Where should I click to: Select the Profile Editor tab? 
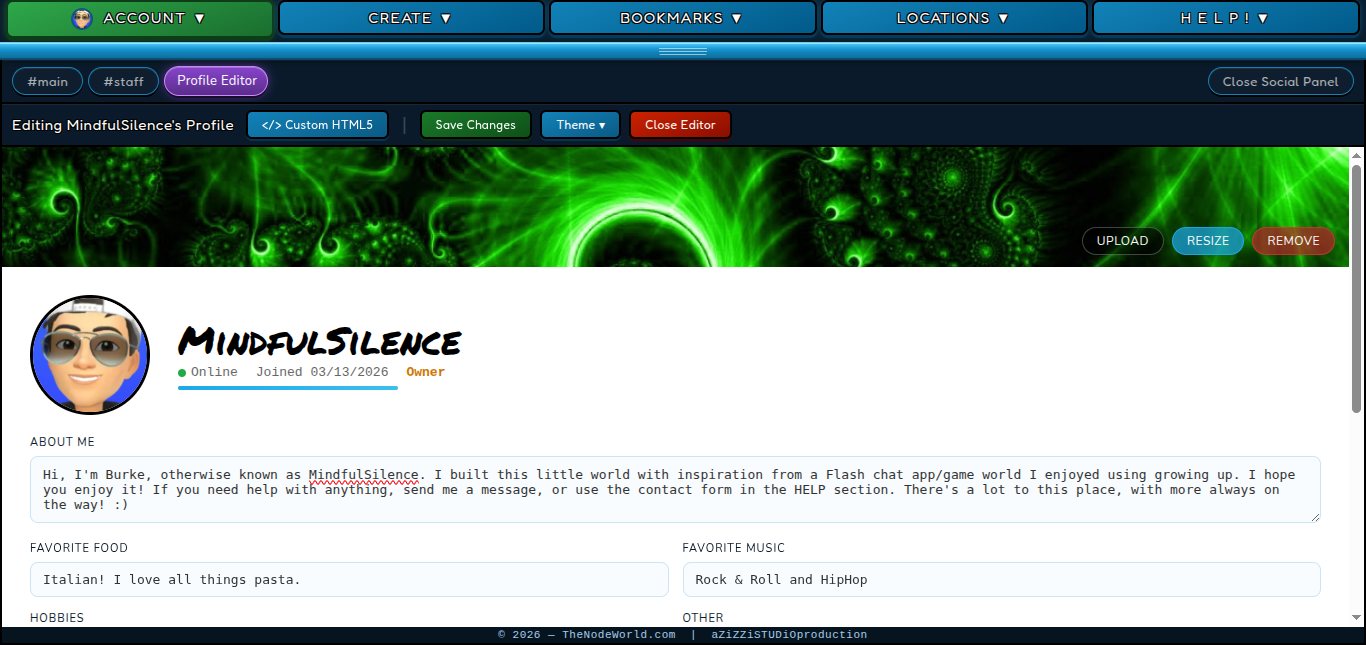217,81
